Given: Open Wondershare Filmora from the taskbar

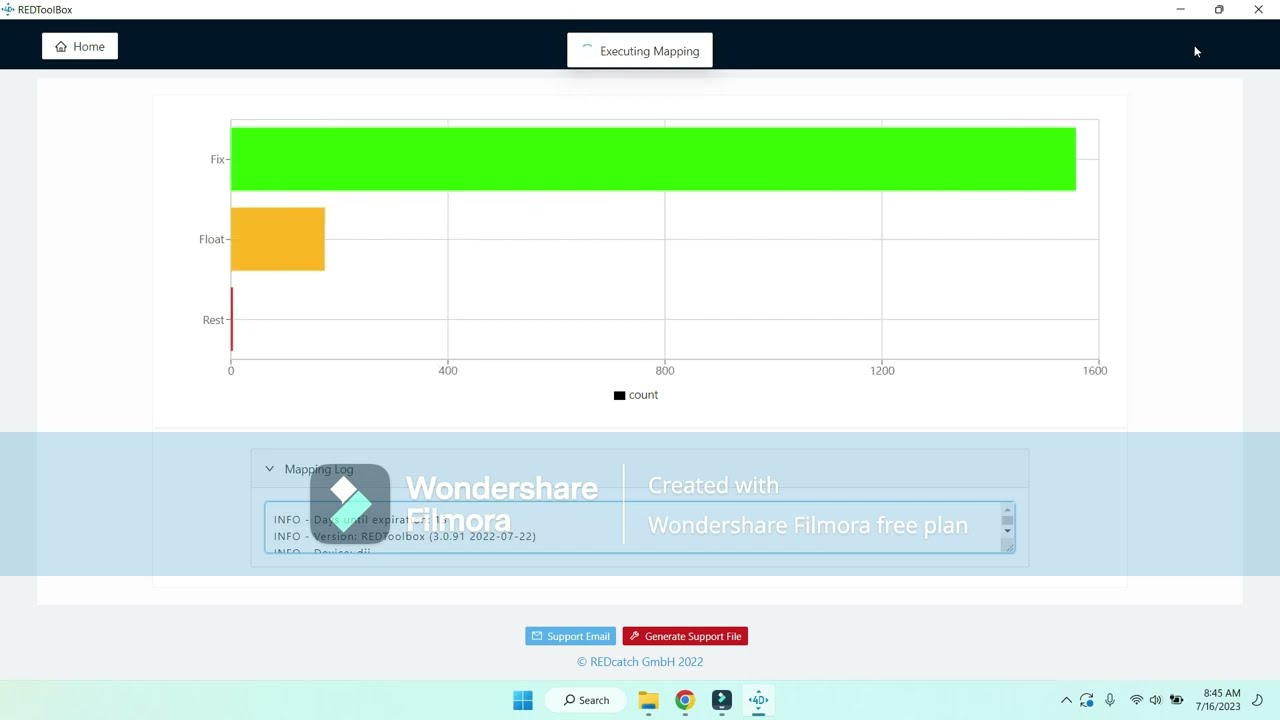Looking at the screenshot, I should 722,700.
